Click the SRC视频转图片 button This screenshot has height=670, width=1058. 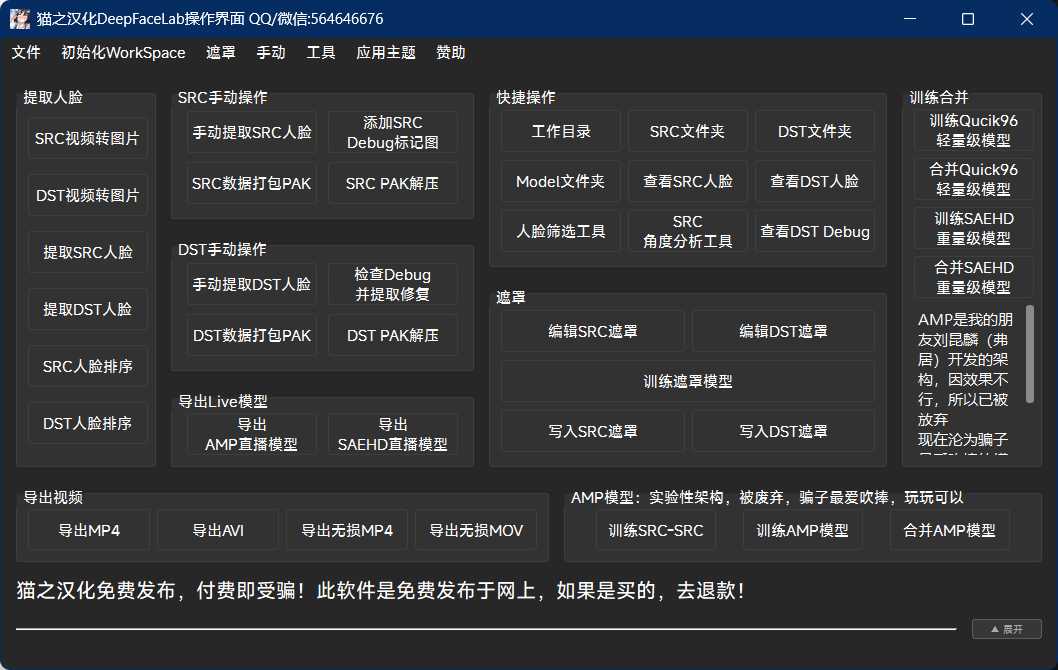(87, 138)
